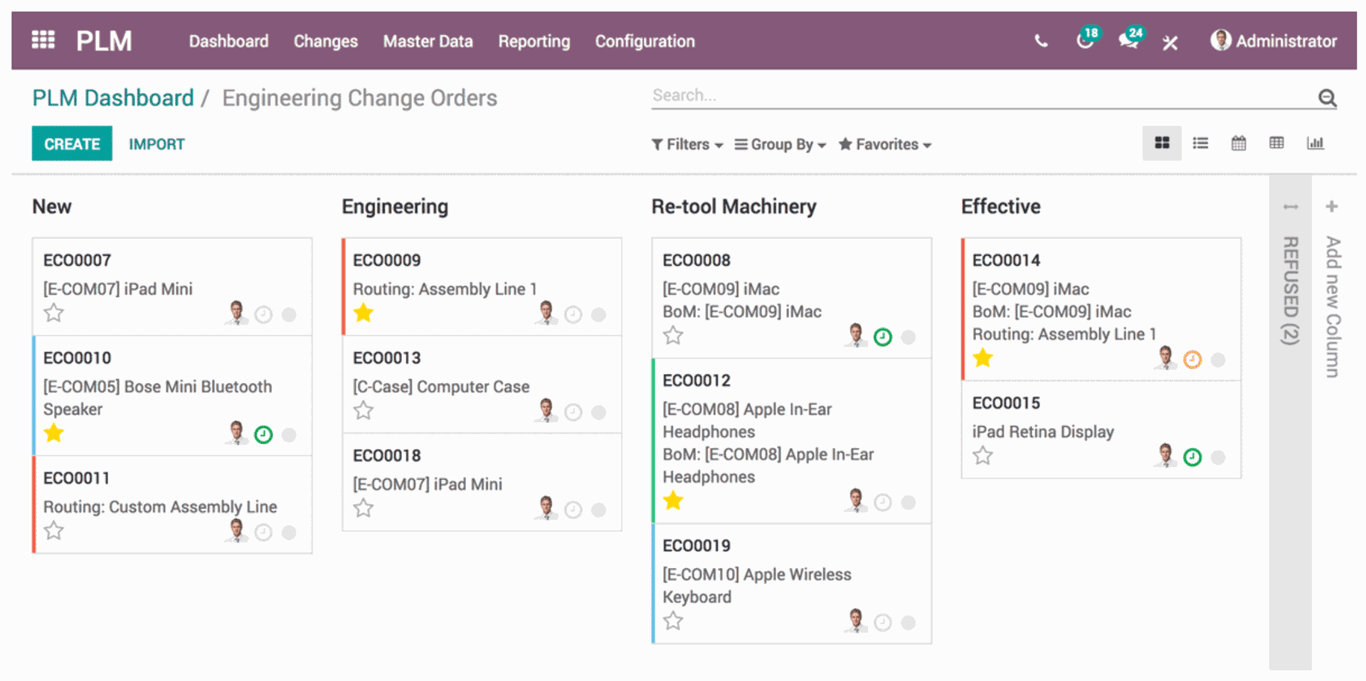The image size is (1366, 681).
Task: Open the Group By dropdown
Action: pyautogui.click(x=779, y=144)
